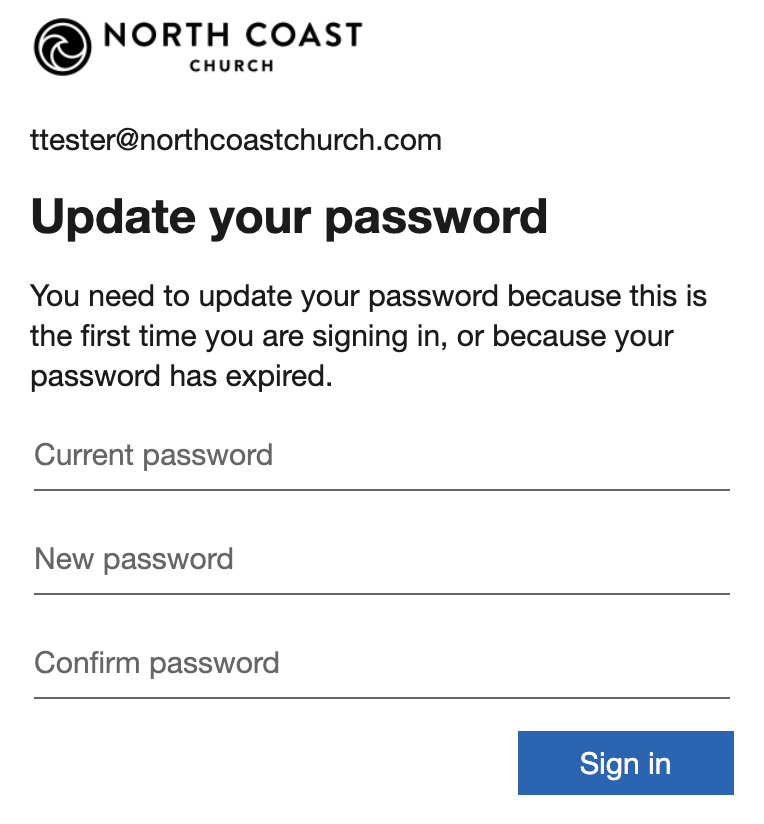
Task: Click the 'Sign in' label text
Action: coord(625,764)
